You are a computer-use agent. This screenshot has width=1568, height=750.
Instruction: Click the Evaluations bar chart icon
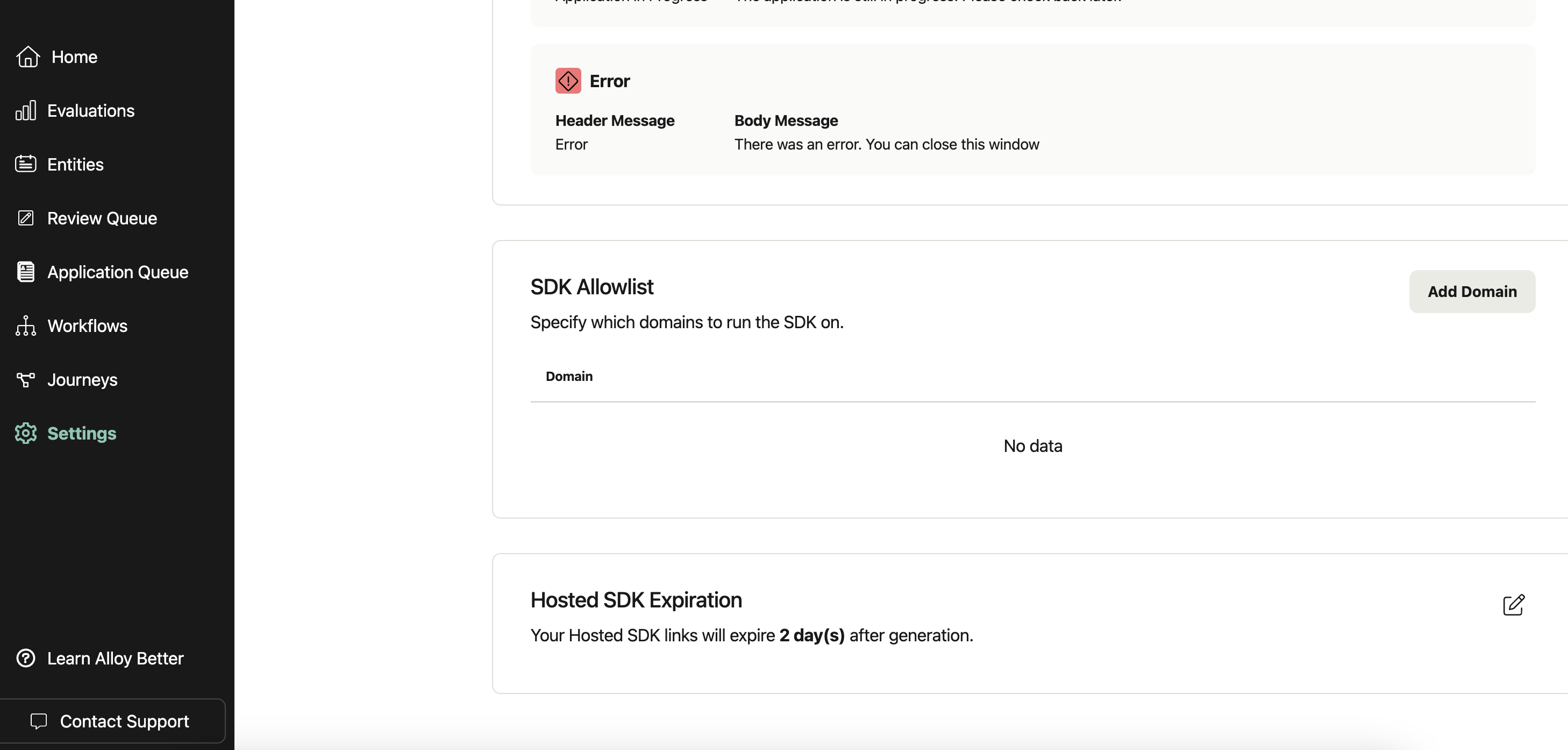[x=26, y=110]
